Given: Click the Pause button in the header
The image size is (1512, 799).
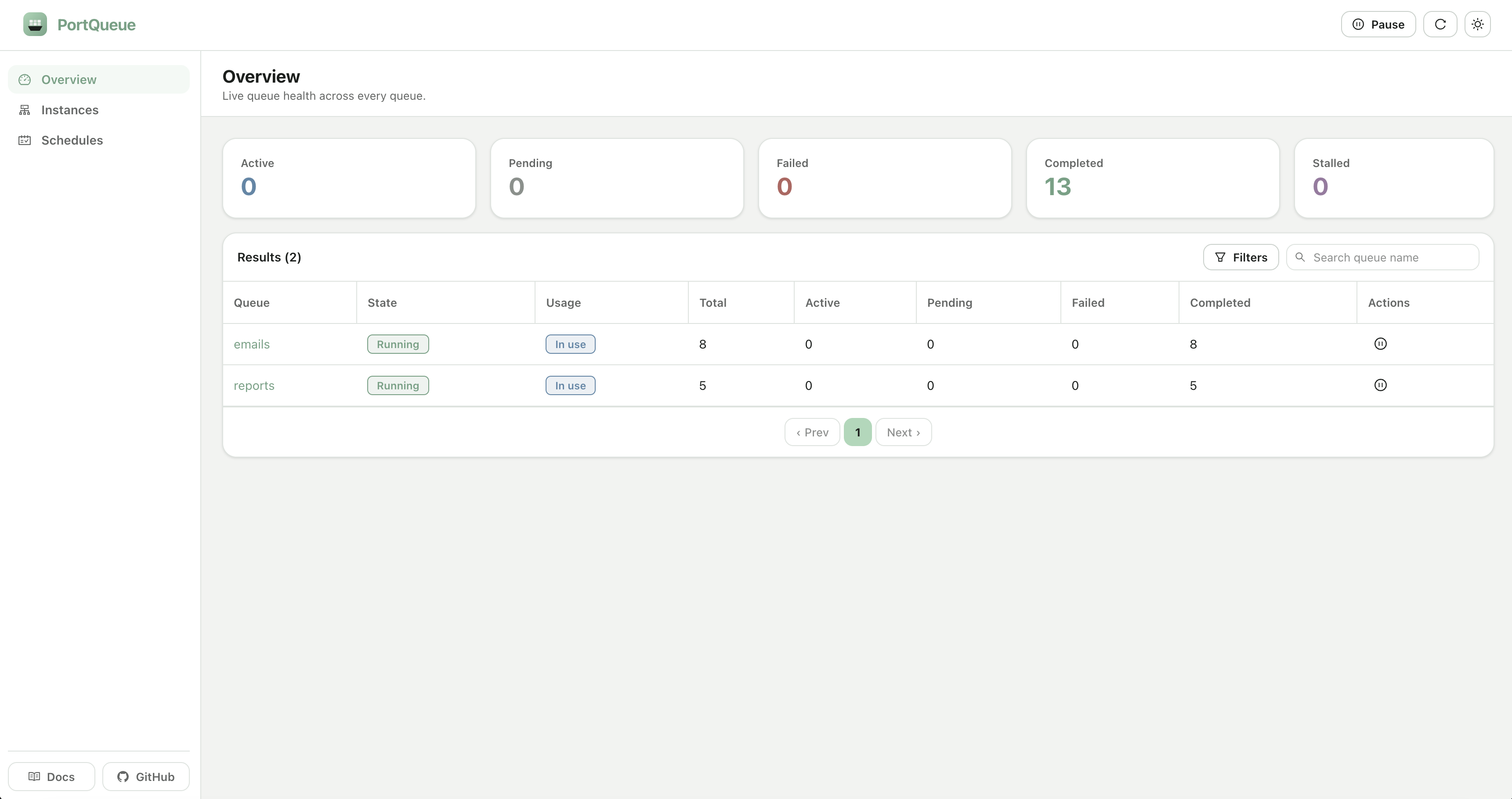Looking at the screenshot, I should (x=1378, y=25).
